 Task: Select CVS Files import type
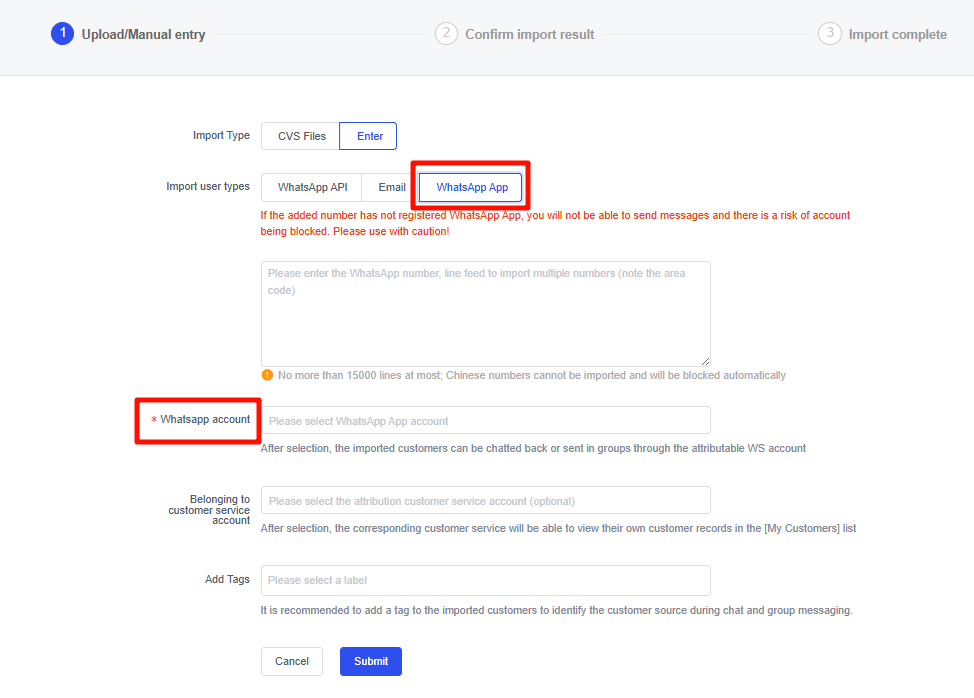pos(301,136)
